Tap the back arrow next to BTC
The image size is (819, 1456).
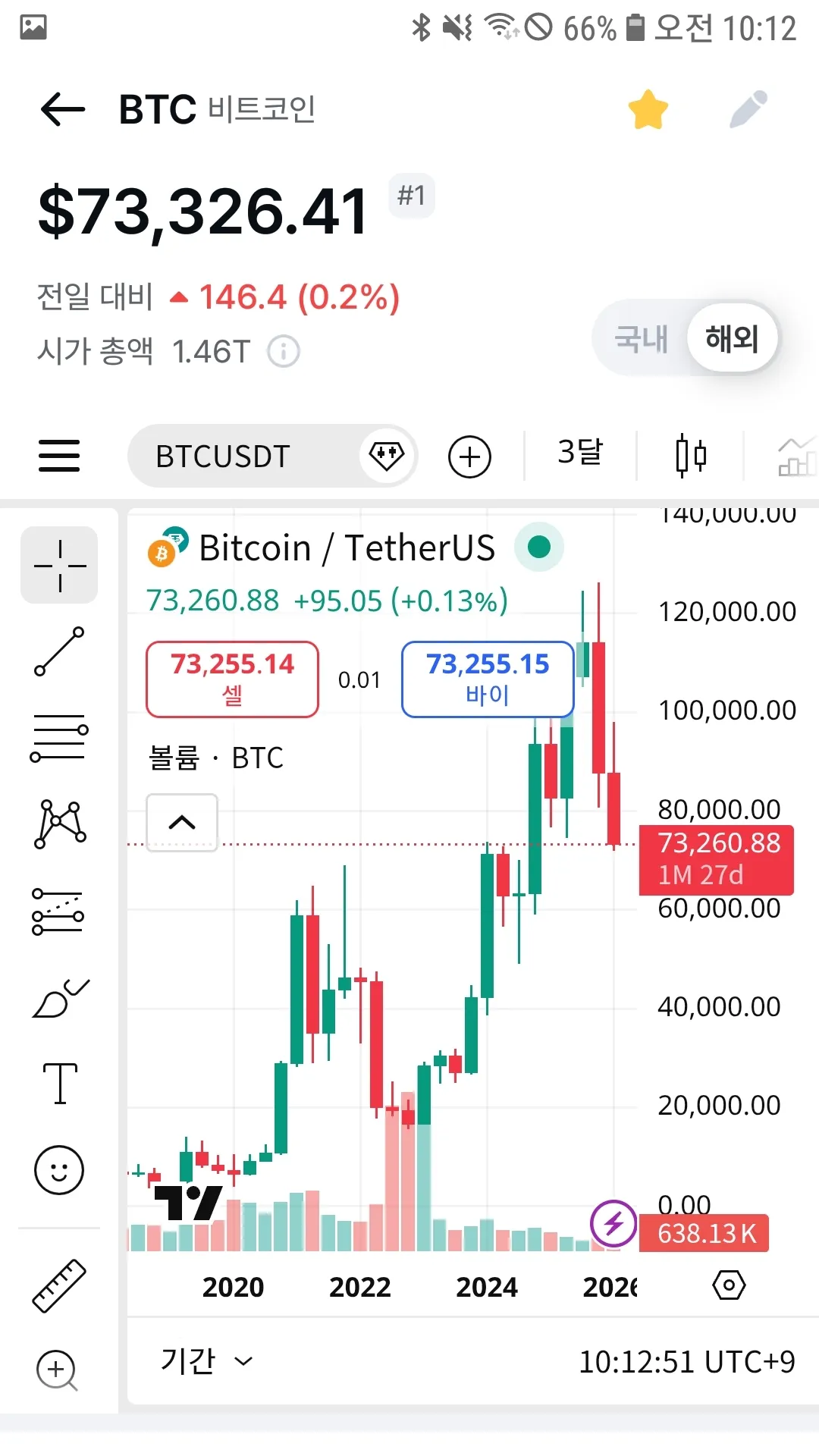click(x=63, y=109)
